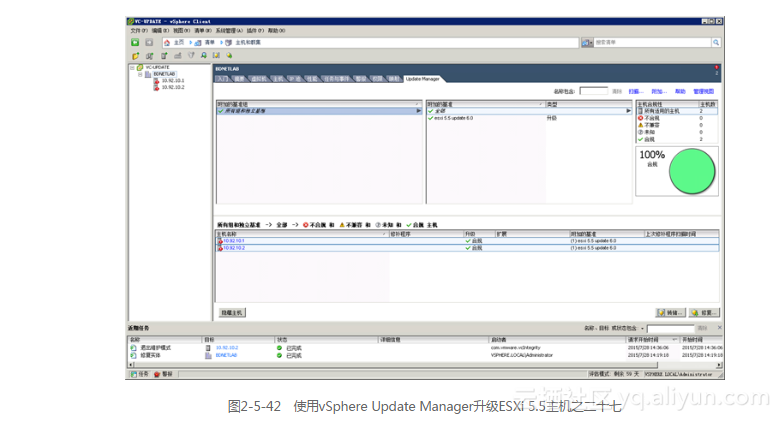Image resolution: width=781 pixels, height=421 pixels.
Task: Select host 10.92.10.2 in the tree
Action: 172,88
